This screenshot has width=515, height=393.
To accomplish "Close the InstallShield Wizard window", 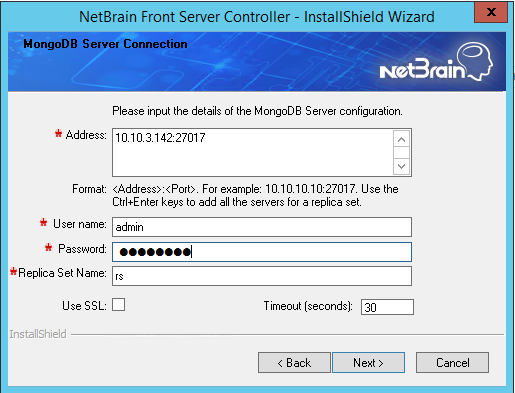I will point(491,12).
